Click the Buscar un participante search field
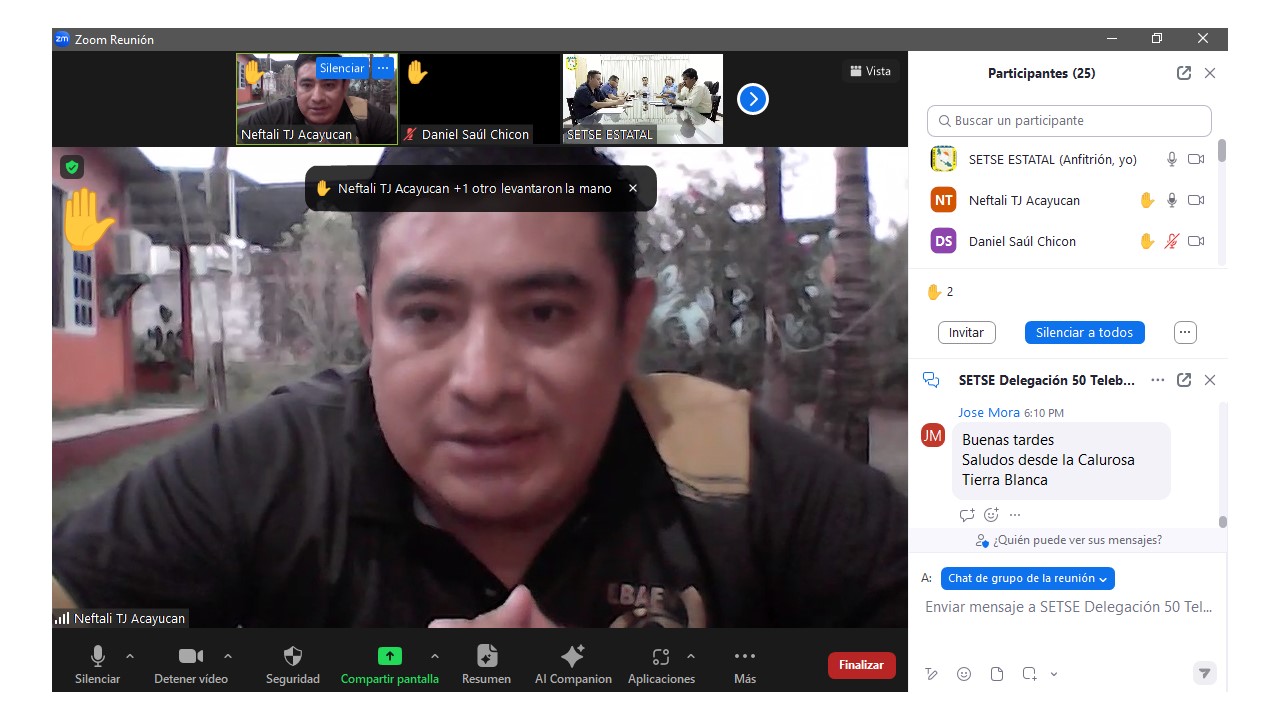This screenshot has height=720, width=1280. 1069,121
